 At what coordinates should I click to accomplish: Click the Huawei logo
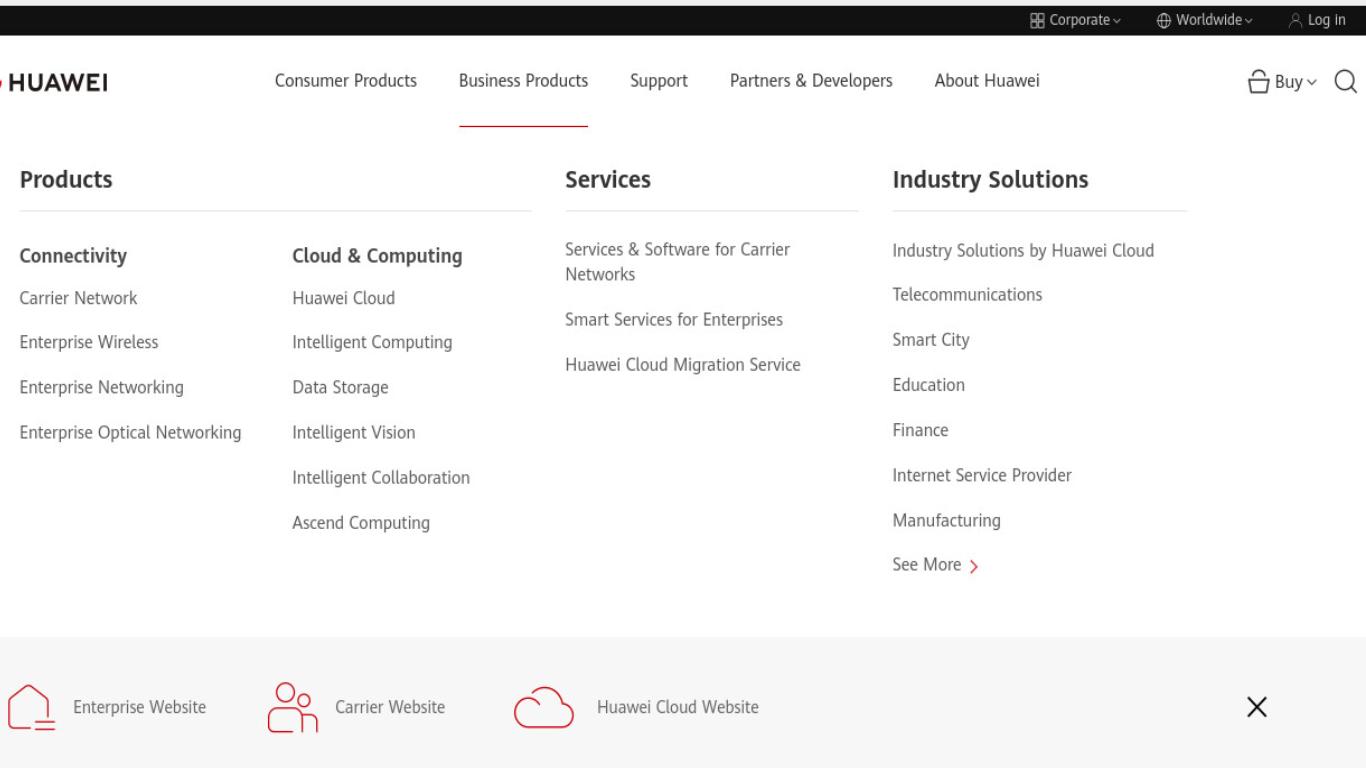click(x=55, y=82)
